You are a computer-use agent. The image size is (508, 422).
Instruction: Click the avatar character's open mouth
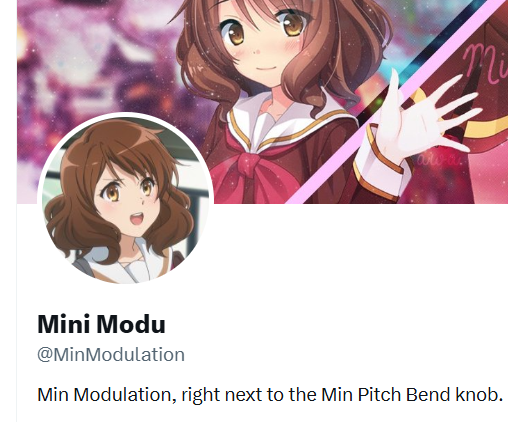138,221
